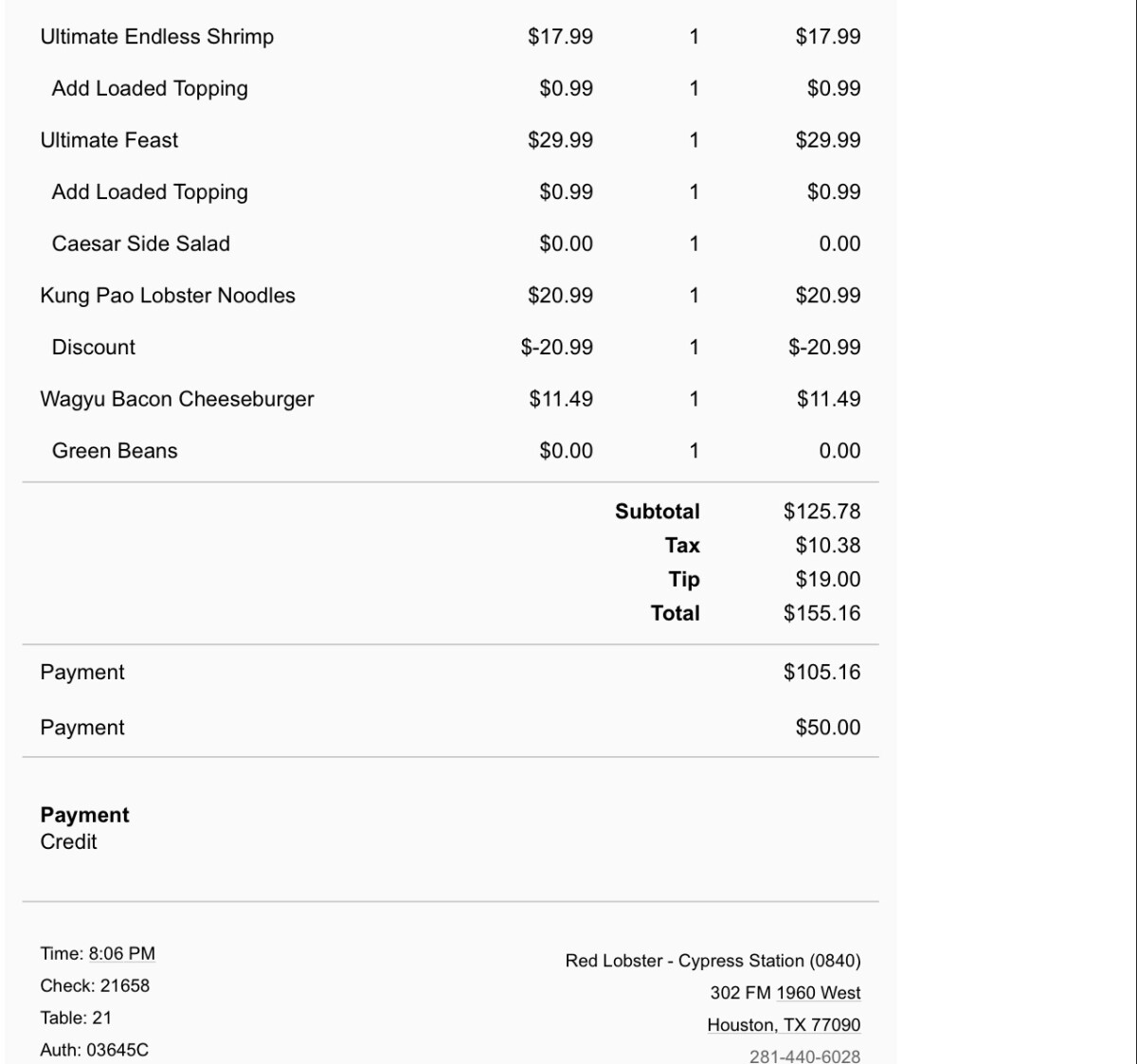This screenshot has height=1064, width=1137.
Task: Select the Wagyu Bacon Cheeseburger item
Action: 177,399
